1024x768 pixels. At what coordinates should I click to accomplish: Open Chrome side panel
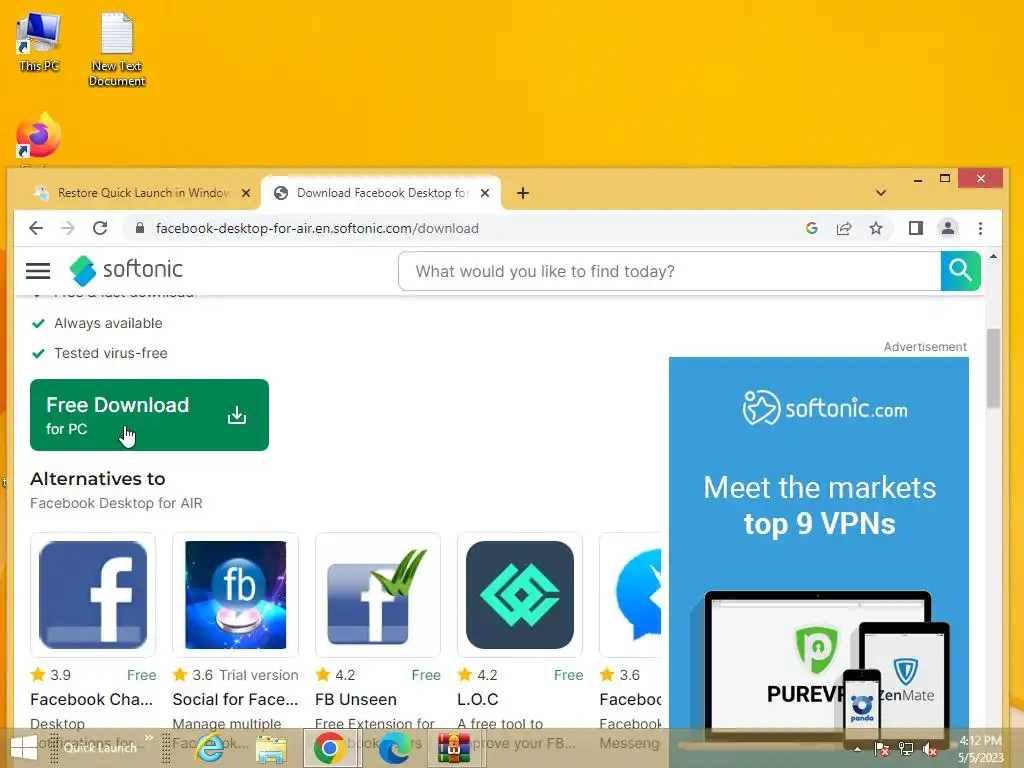[916, 228]
